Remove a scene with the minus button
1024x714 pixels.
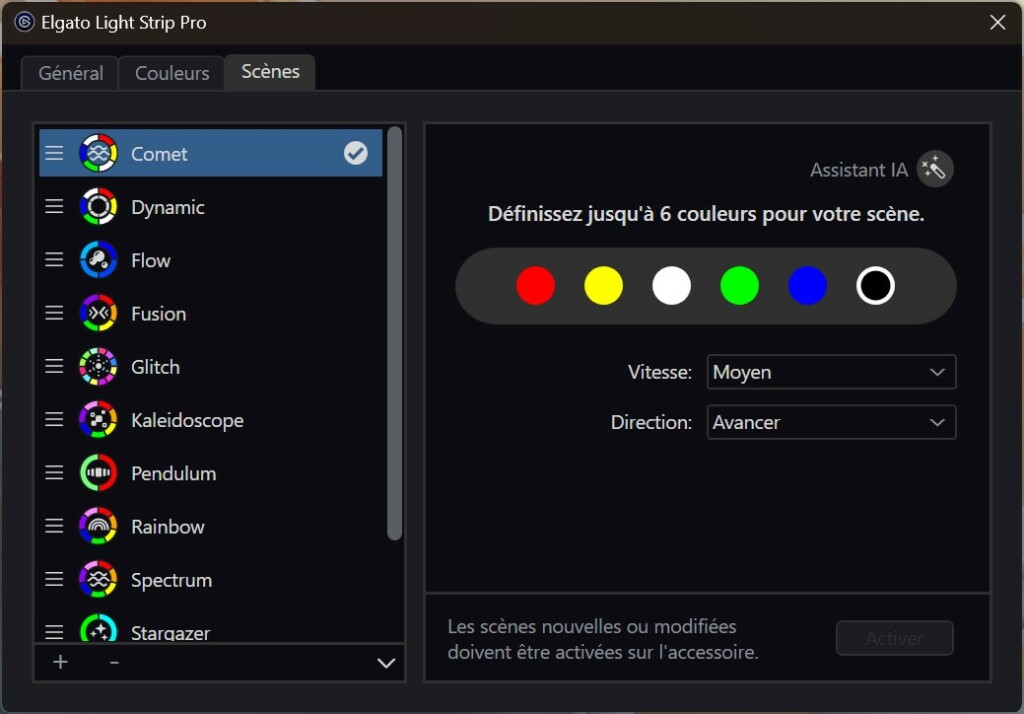pos(114,662)
